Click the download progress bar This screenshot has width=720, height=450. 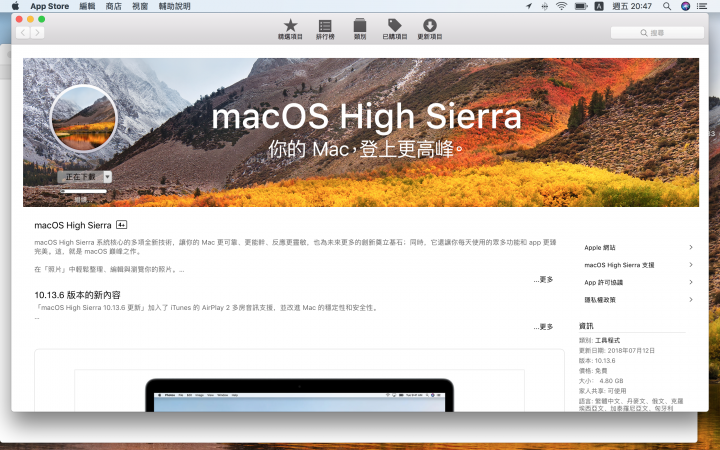tap(83, 191)
